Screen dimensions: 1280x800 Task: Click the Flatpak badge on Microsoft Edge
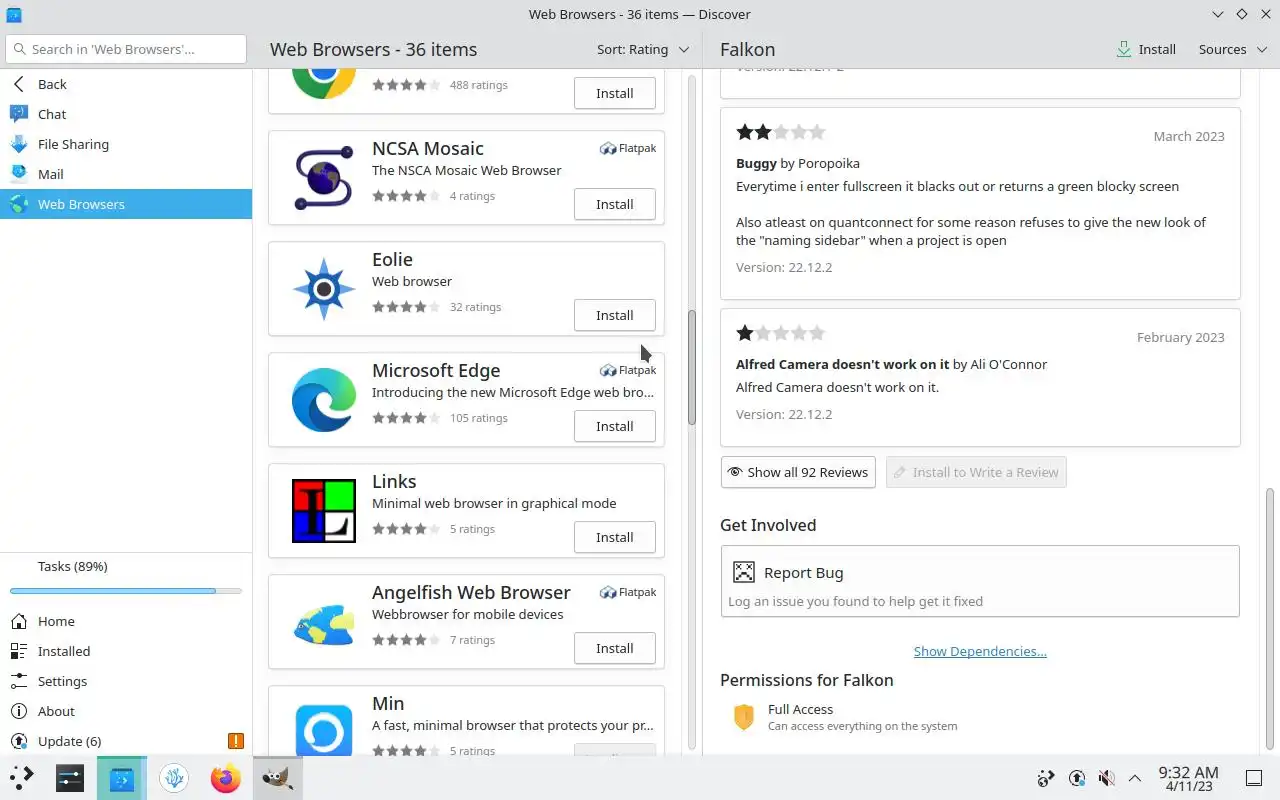(x=628, y=370)
